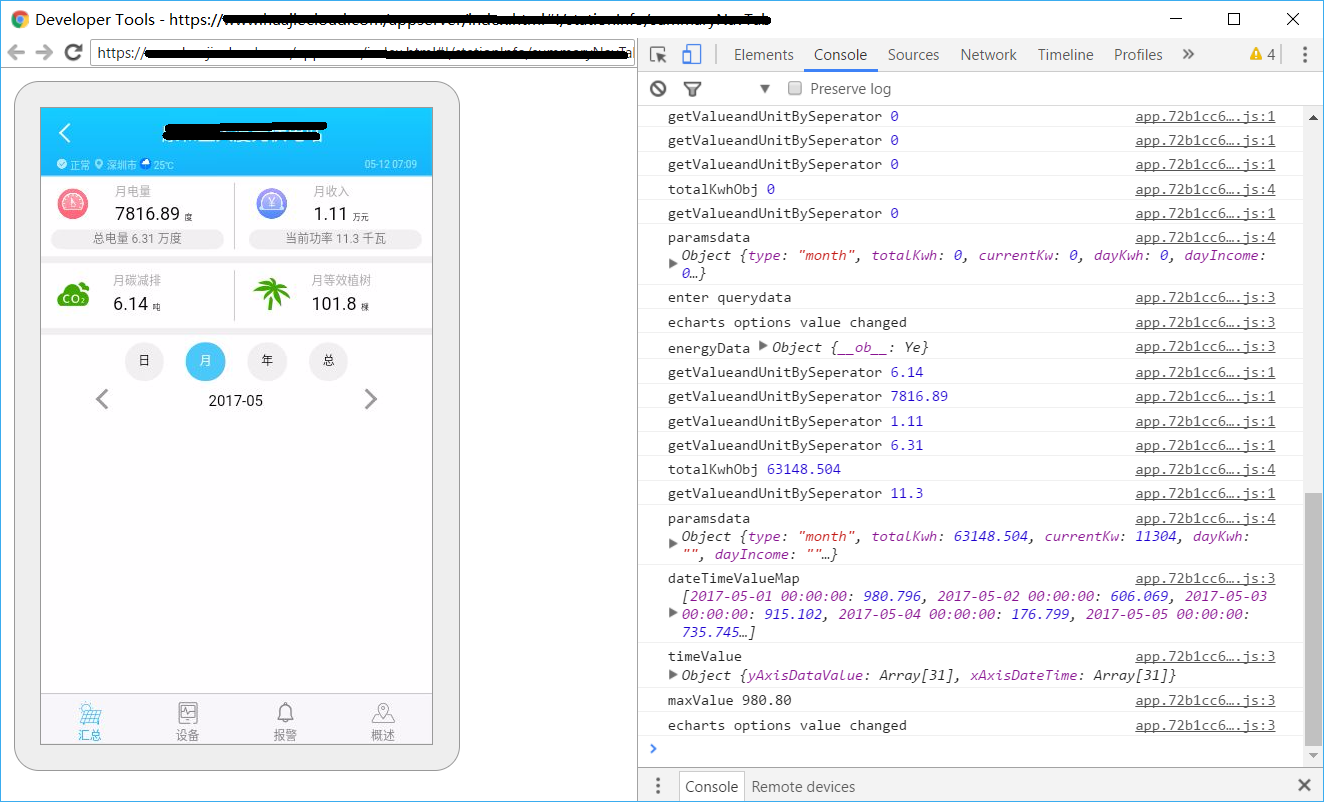Click the 当前功率 11.3 千瓦 pill

(x=335, y=239)
